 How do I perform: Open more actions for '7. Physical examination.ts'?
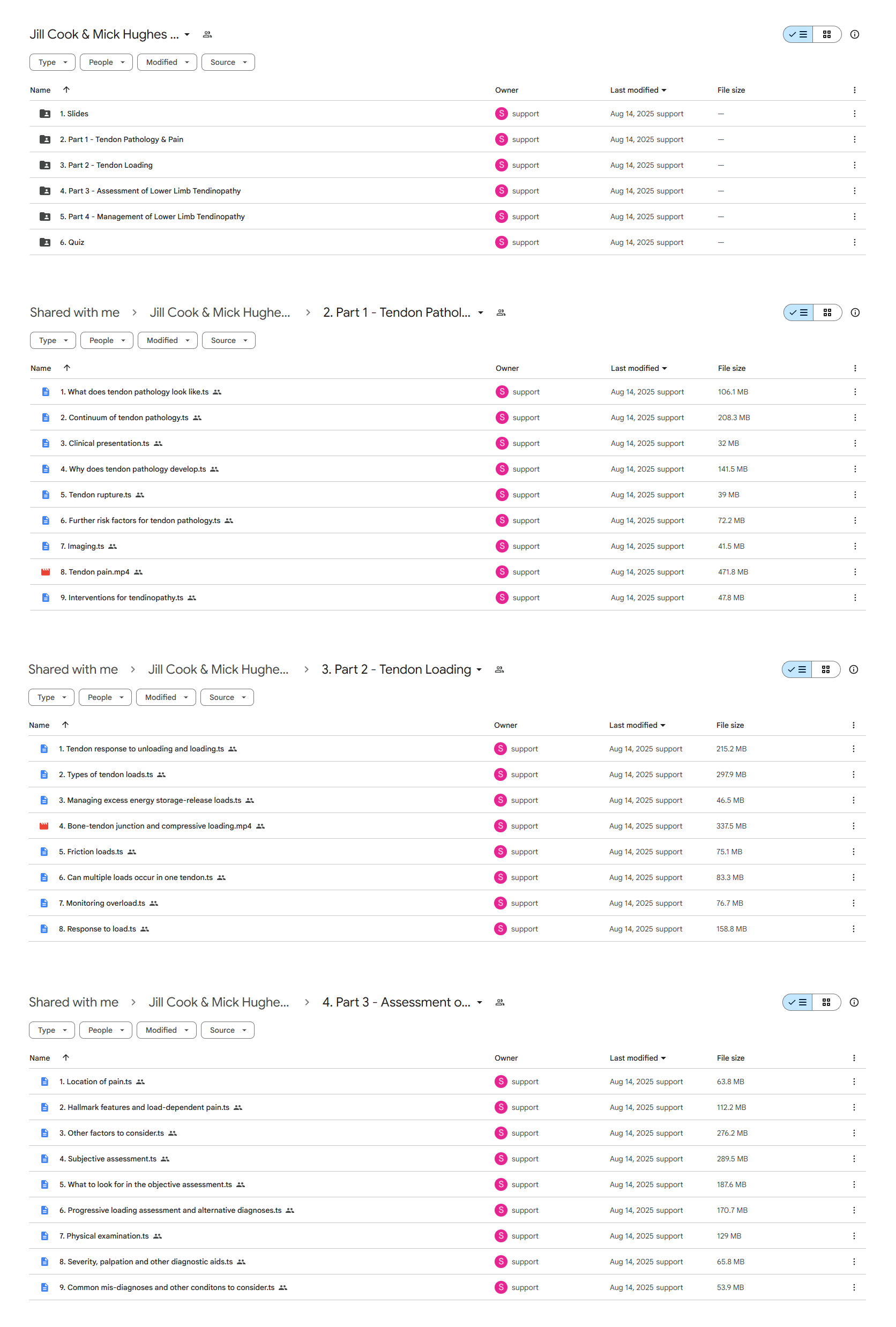point(854,1236)
